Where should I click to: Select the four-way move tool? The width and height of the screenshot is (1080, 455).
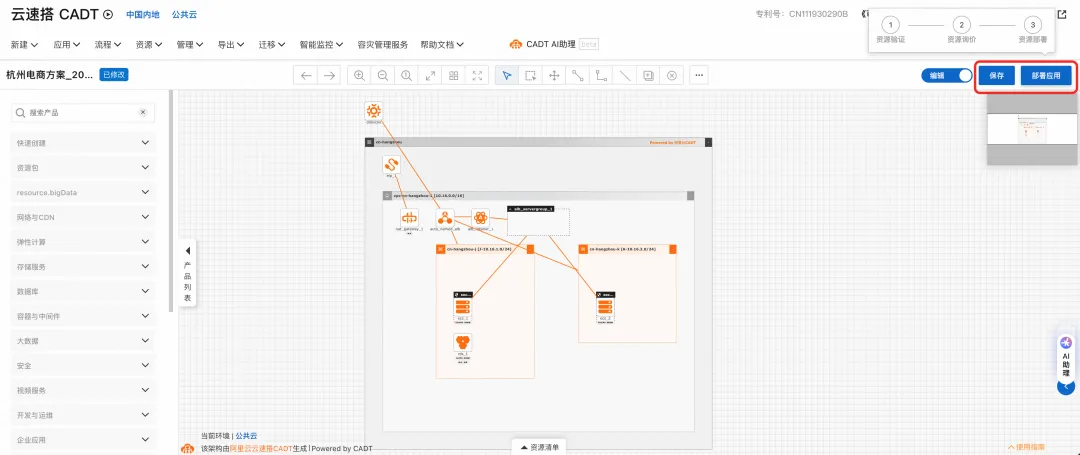point(554,76)
